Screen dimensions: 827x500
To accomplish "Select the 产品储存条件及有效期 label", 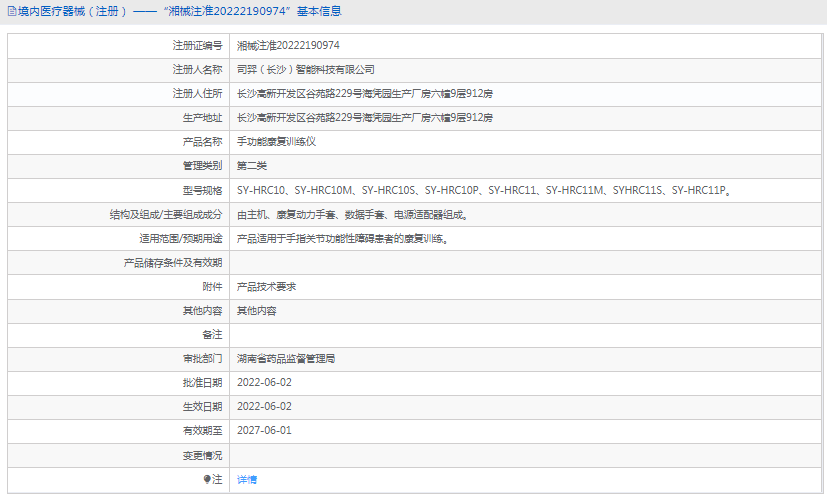I will click(x=173, y=263).
